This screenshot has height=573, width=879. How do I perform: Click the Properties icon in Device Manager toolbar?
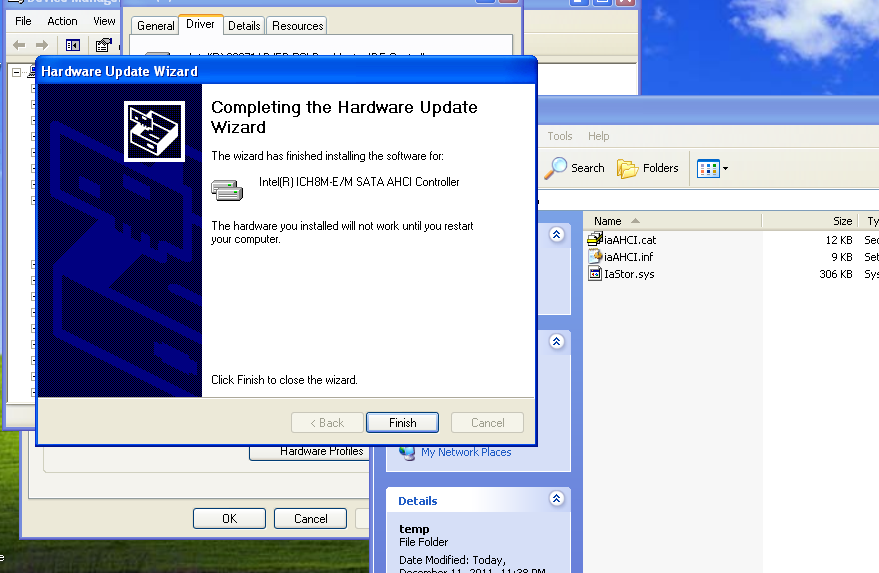(x=103, y=45)
